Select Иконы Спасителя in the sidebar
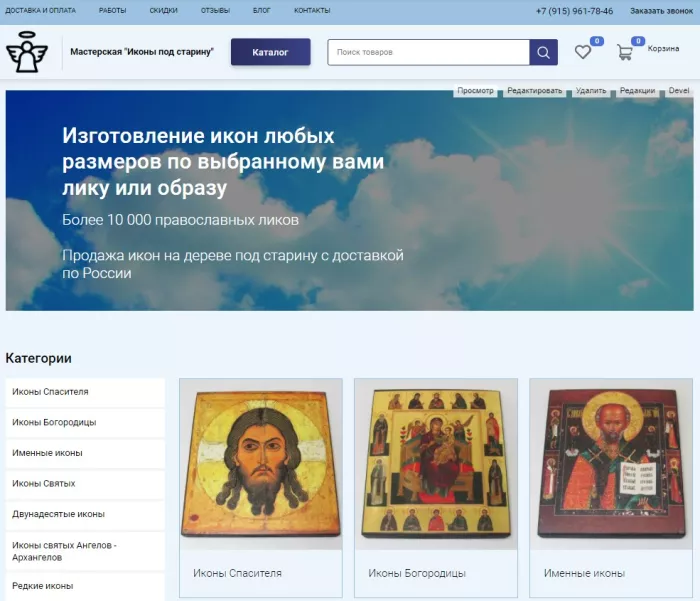Screen dimensions: 700x601 click(x=85, y=392)
